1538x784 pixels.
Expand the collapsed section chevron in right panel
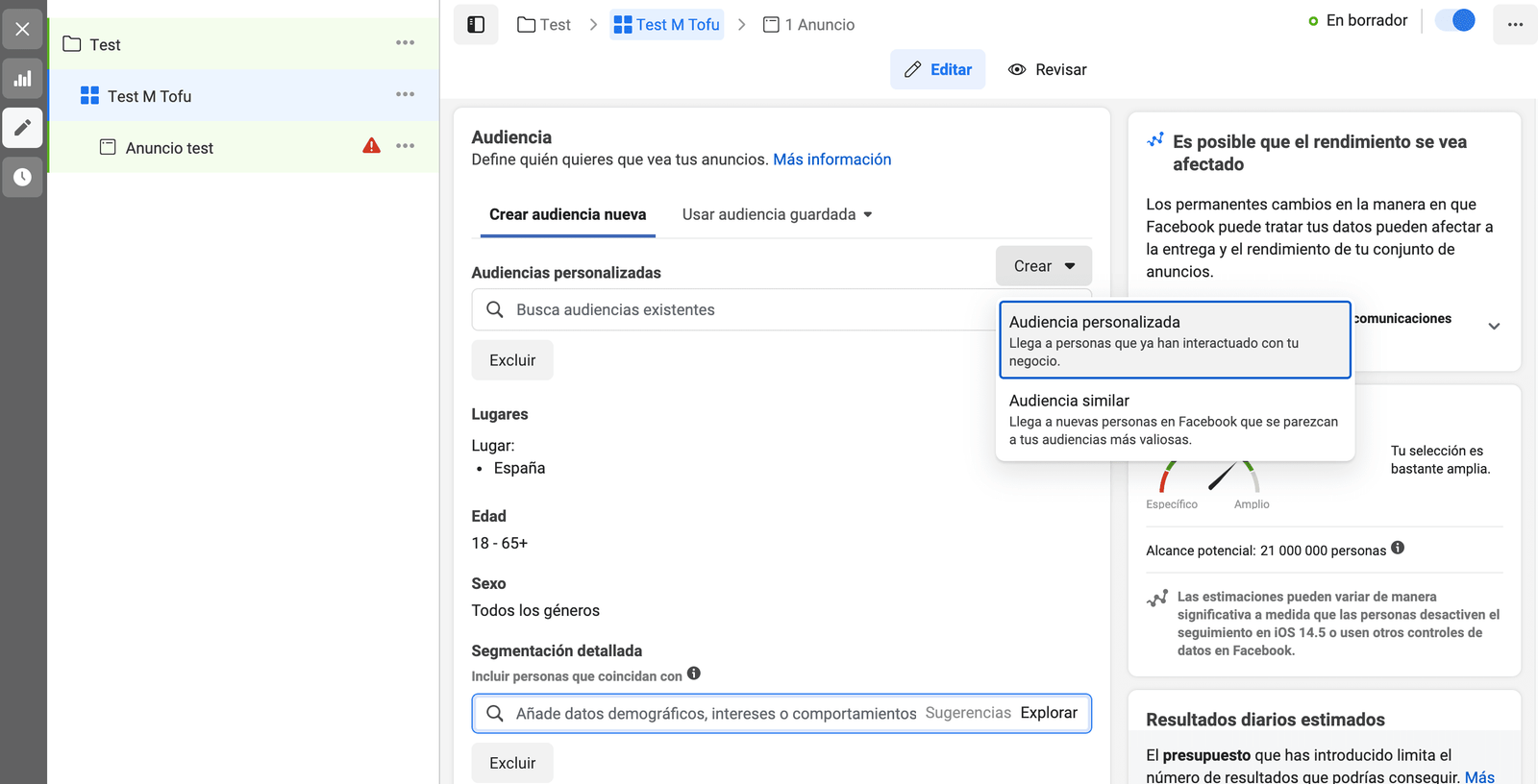(x=1494, y=326)
